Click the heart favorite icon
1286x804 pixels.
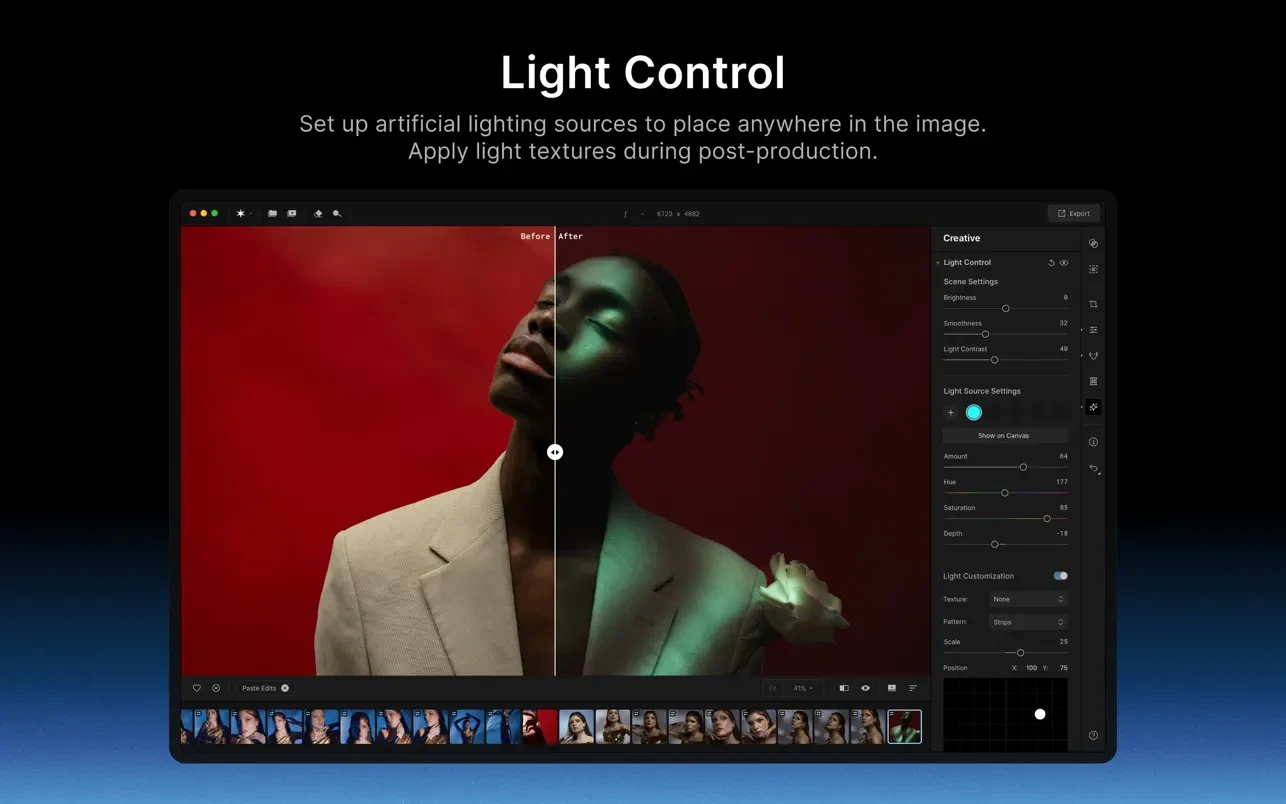click(197, 688)
